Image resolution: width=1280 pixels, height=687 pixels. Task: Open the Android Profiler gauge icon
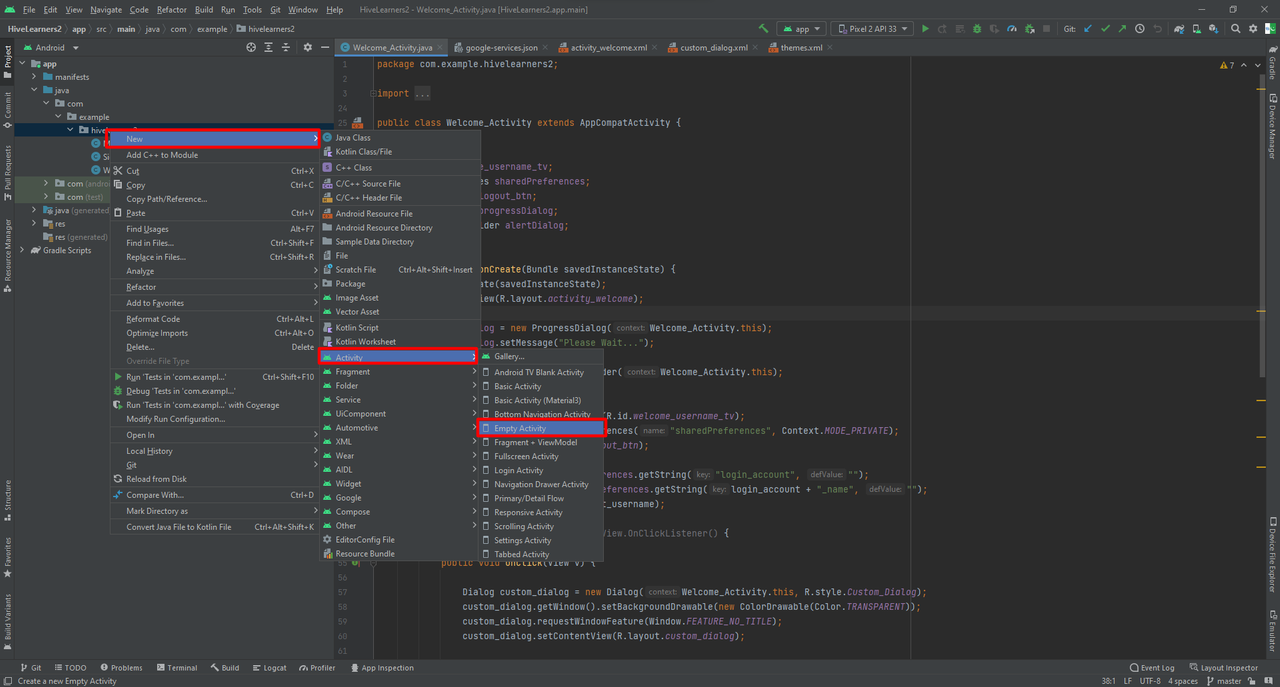(x=1012, y=29)
